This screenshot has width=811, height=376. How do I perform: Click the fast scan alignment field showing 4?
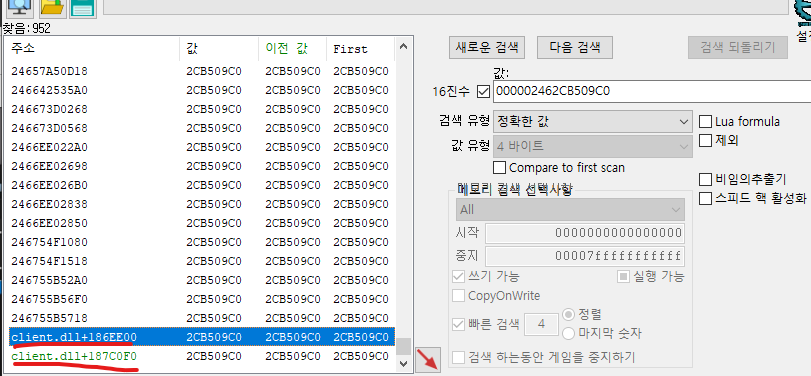tap(542, 324)
